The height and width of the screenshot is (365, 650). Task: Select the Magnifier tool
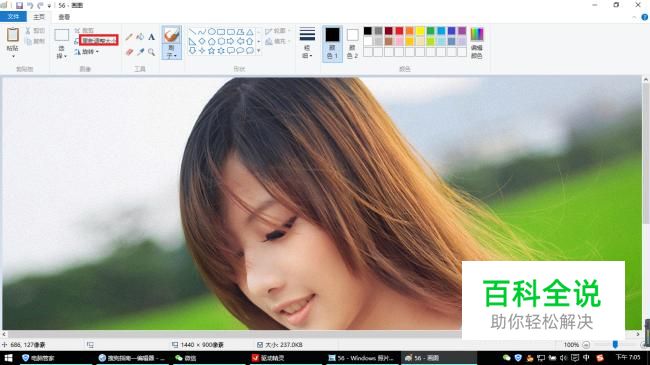click(152, 52)
